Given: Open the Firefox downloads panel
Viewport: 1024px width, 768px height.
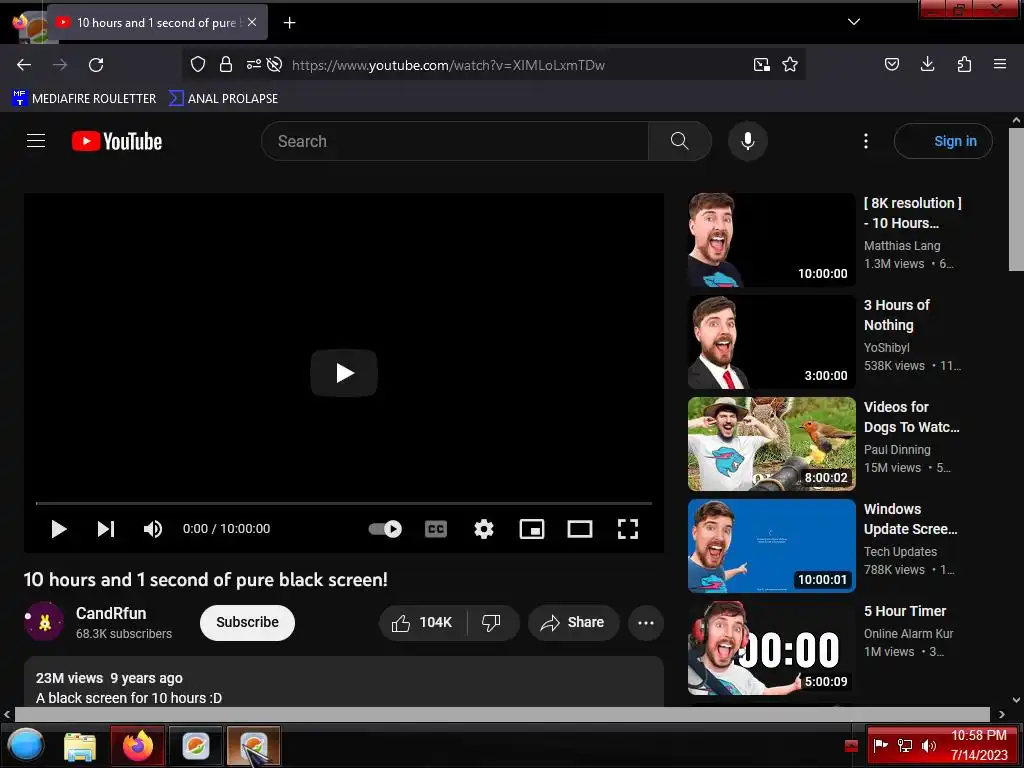Looking at the screenshot, I should (927, 64).
